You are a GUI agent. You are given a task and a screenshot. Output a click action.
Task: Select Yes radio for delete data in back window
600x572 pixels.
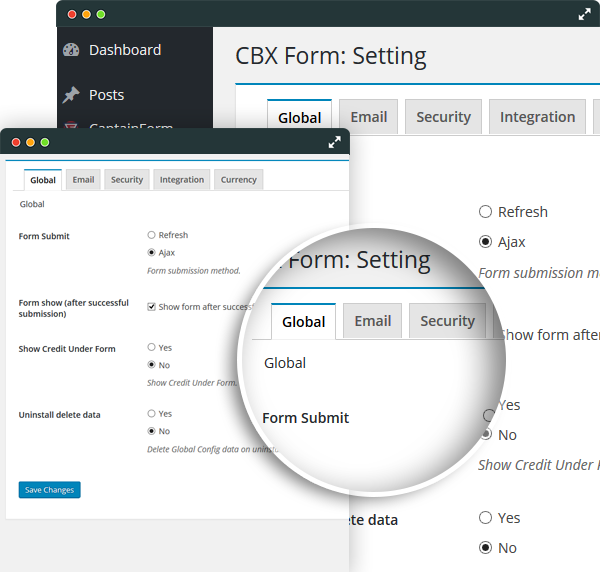[x=485, y=518]
